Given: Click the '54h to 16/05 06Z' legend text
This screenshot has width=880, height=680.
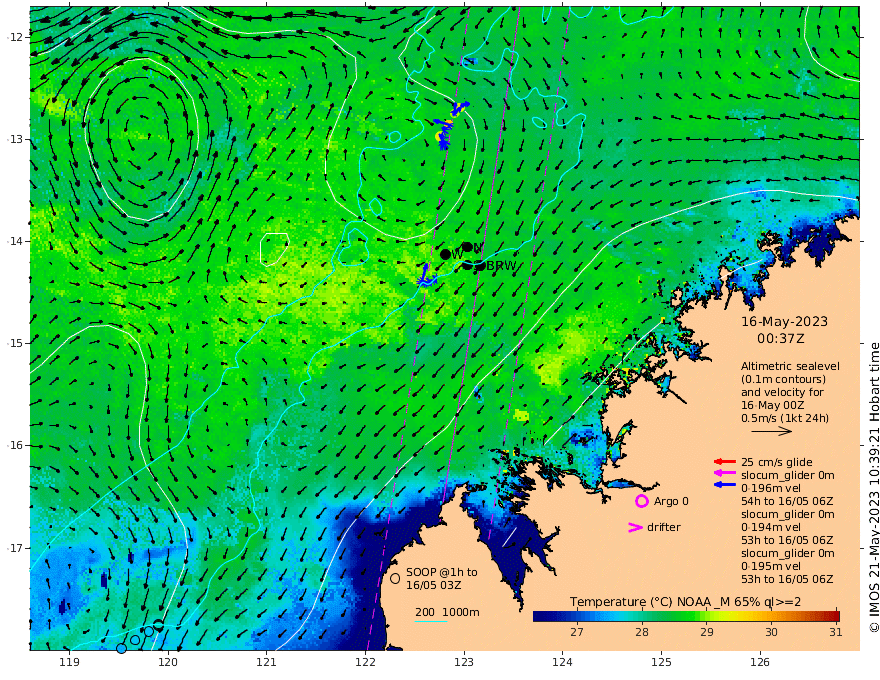Looking at the screenshot, I should [x=787, y=501].
